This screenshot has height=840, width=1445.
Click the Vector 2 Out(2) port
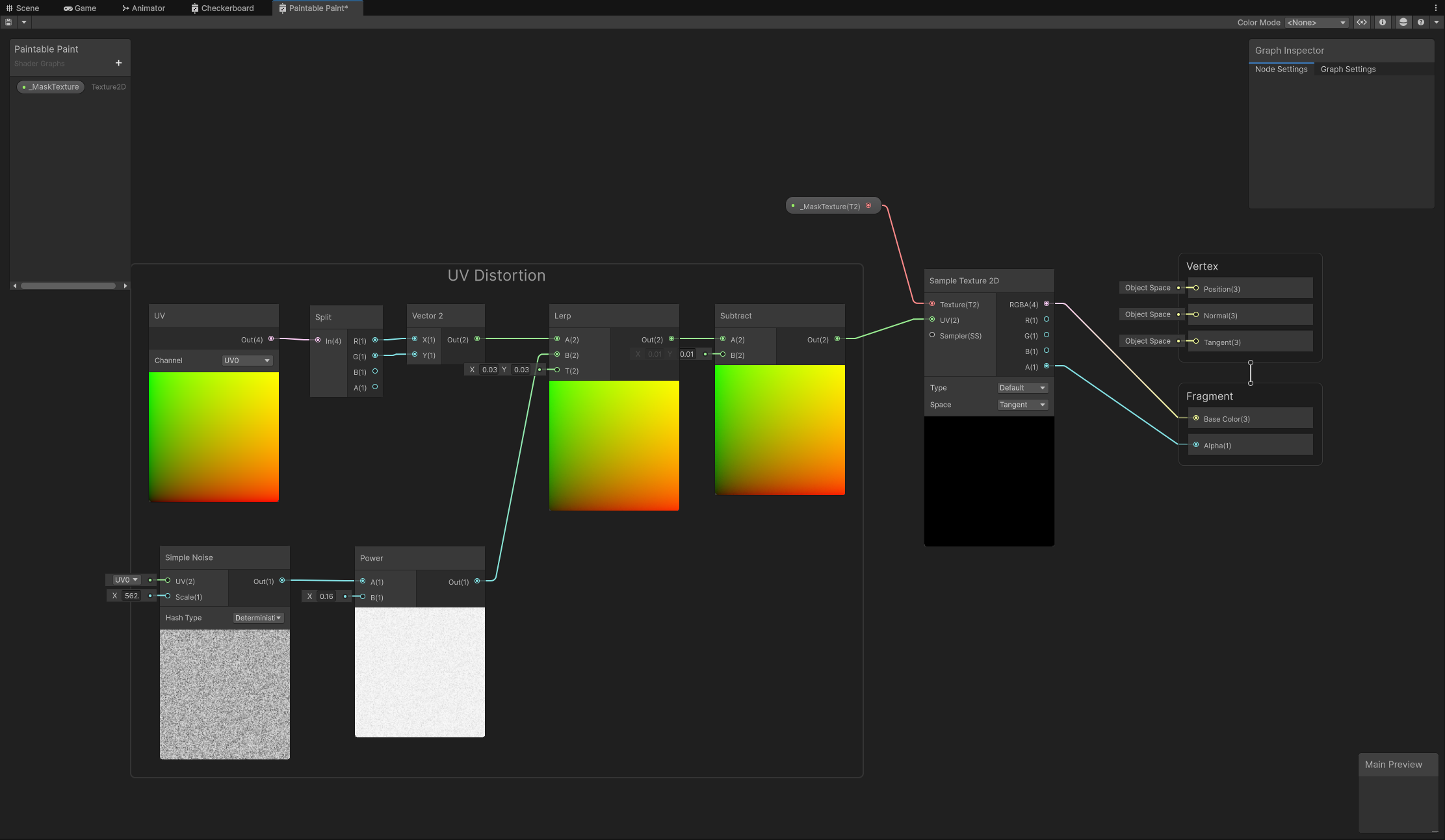[477, 338]
